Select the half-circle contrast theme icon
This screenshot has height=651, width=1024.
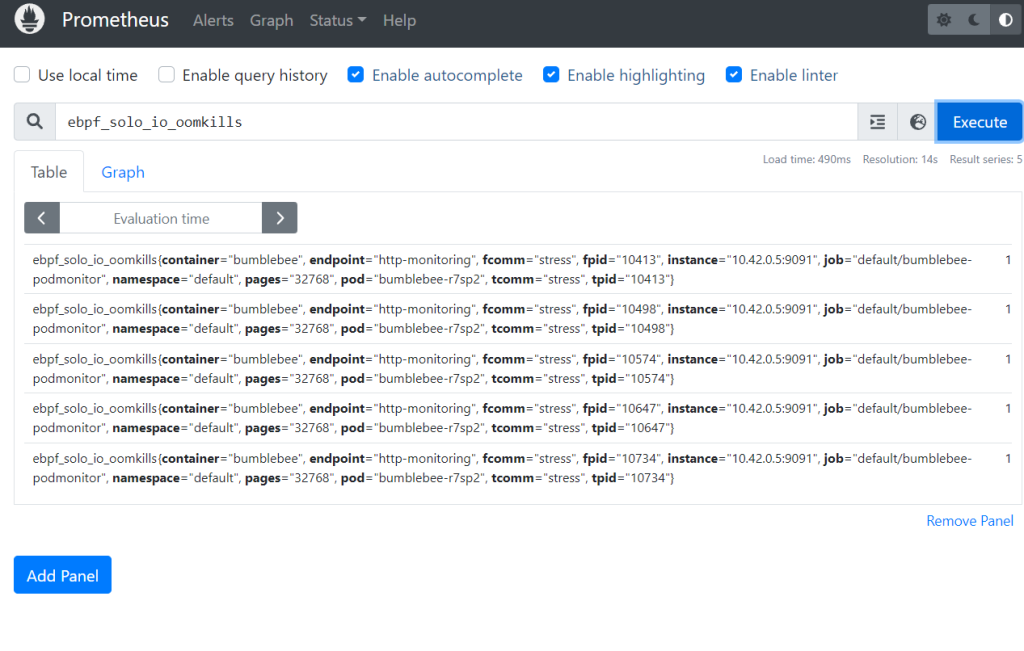(1006, 20)
